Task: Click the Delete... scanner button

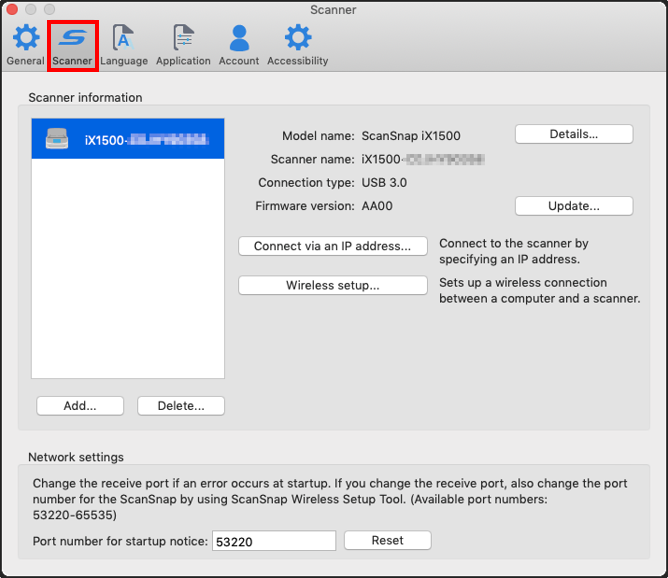Action: tap(181, 406)
